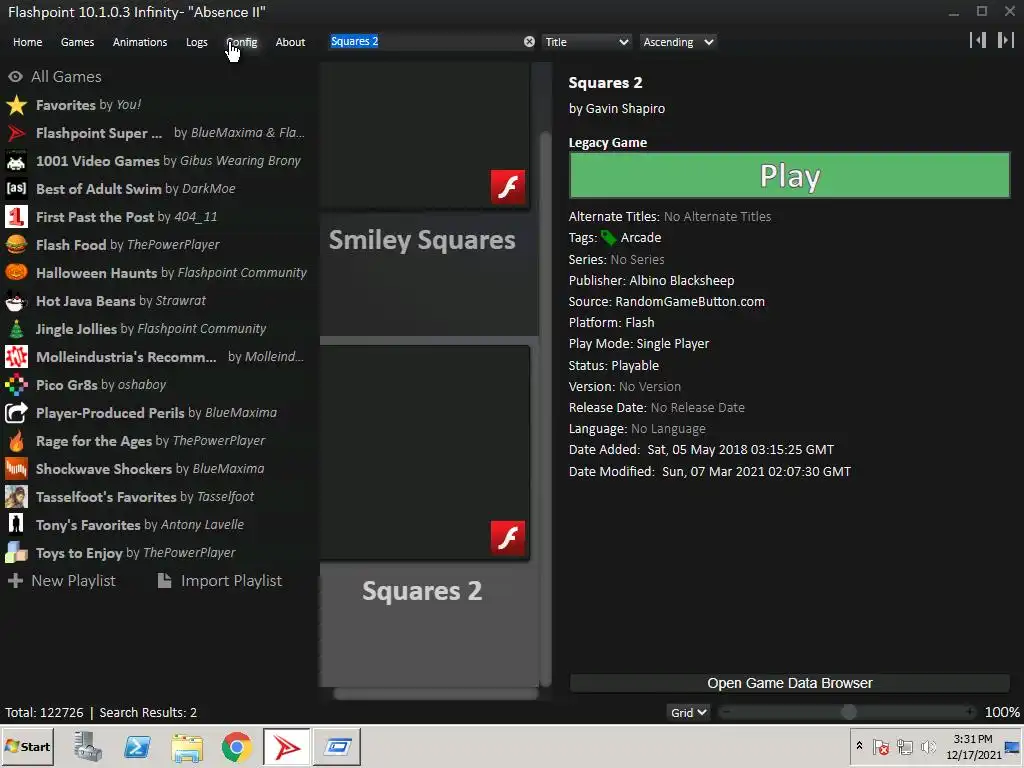Open PowerShell from the taskbar
This screenshot has width=1024, height=768.
coord(137,747)
